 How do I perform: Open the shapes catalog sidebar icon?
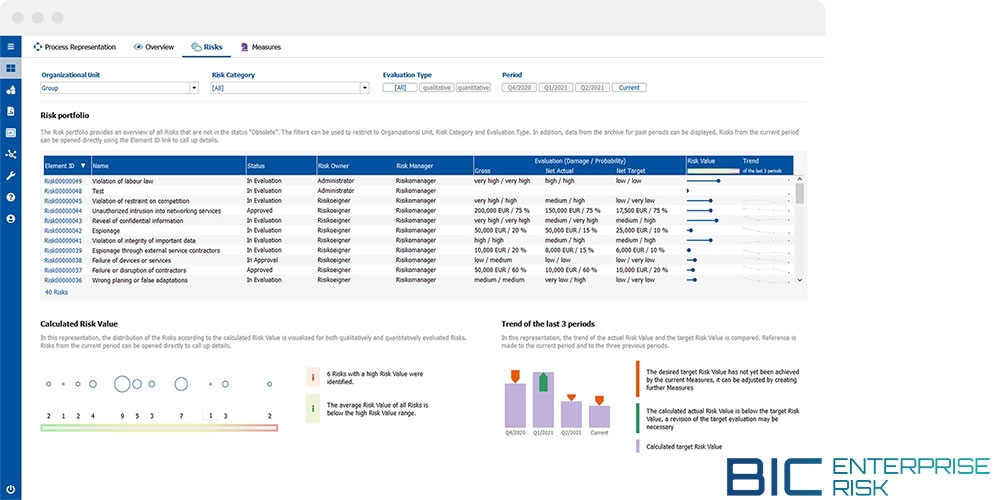click(x=10, y=90)
